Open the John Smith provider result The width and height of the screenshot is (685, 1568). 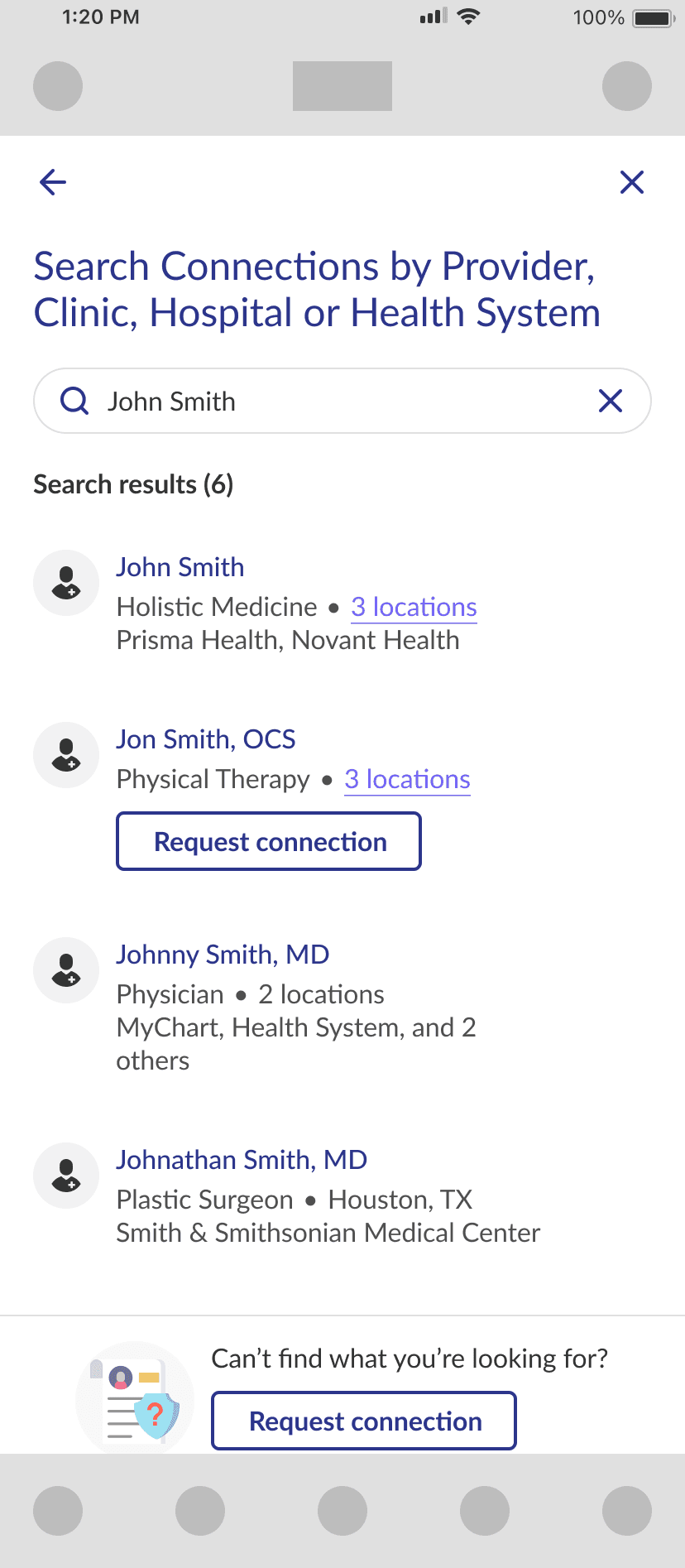pyautogui.click(x=180, y=567)
